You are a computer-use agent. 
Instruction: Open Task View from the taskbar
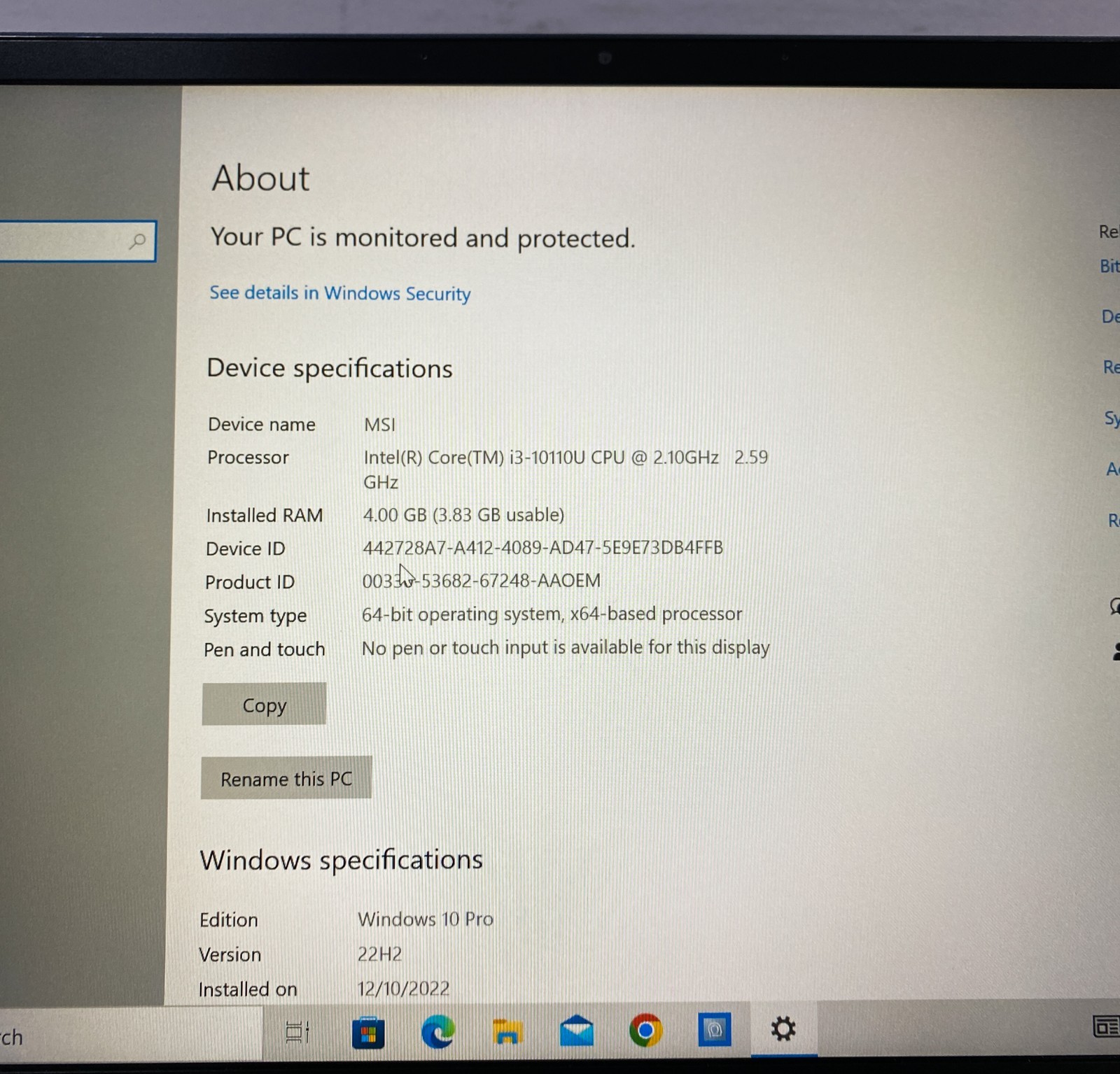(297, 1031)
